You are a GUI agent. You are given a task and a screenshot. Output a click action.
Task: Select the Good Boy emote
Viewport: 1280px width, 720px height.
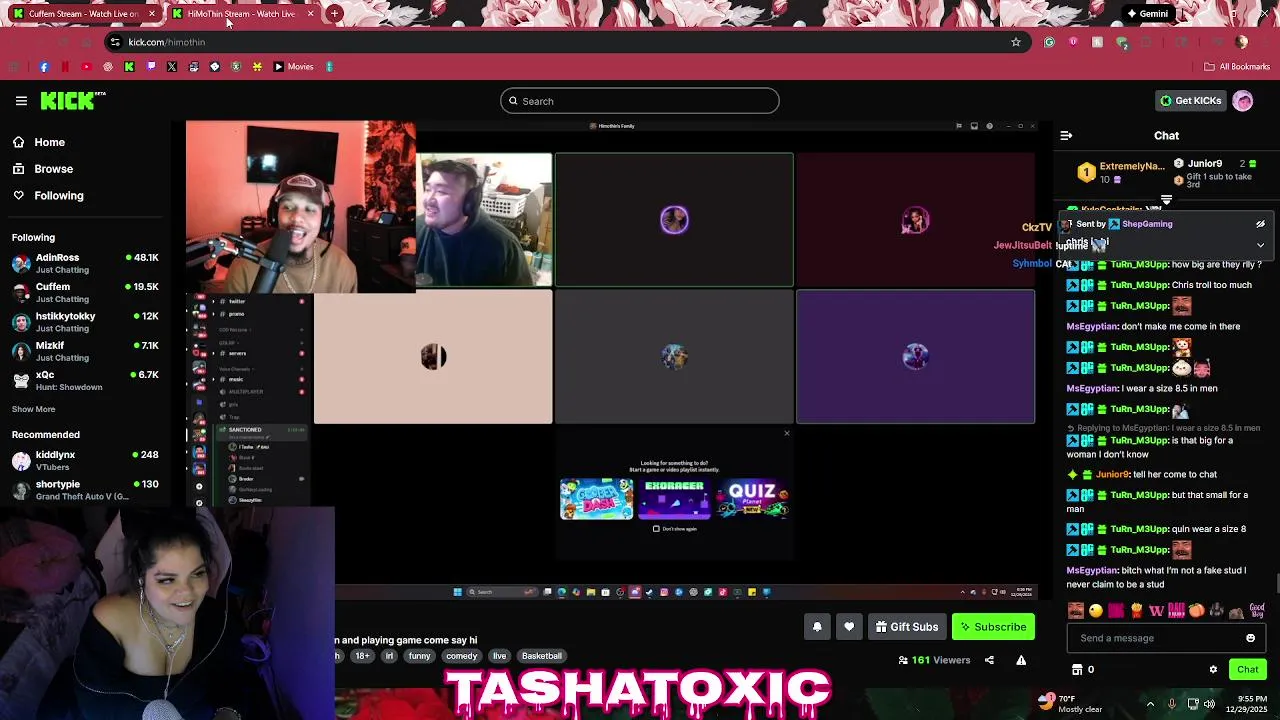tap(1257, 610)
